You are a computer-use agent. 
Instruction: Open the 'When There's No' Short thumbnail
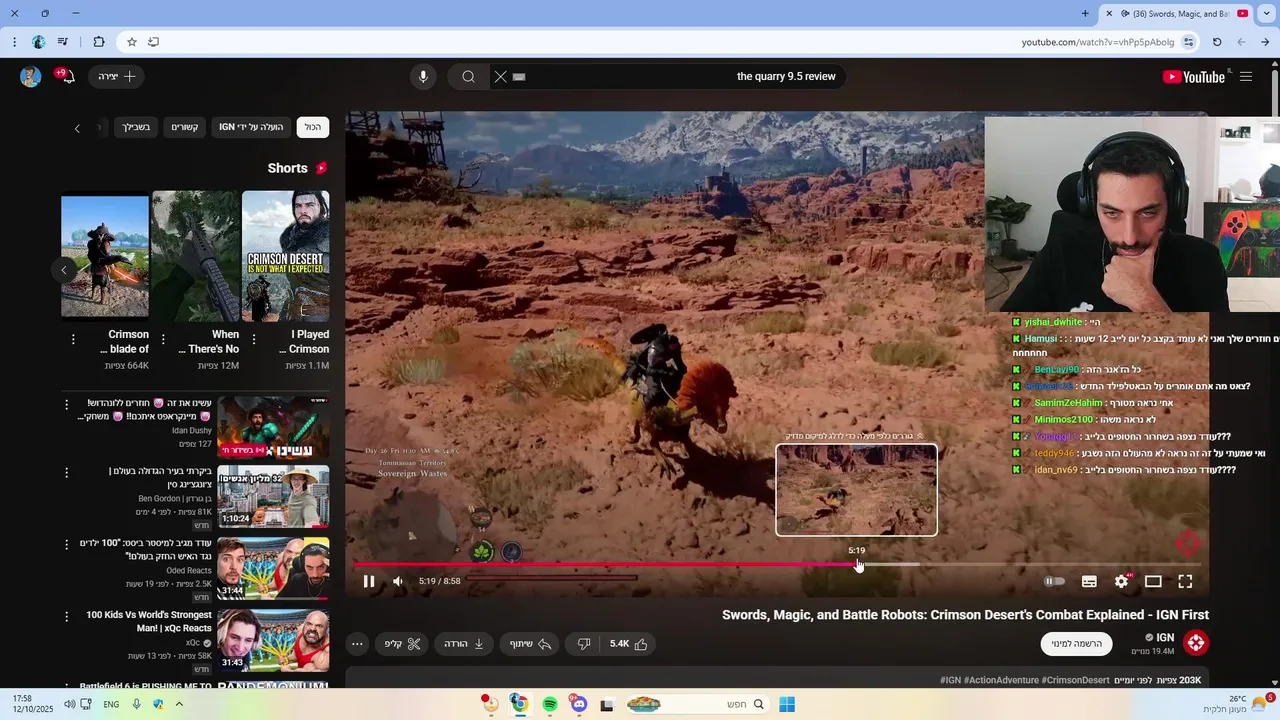tap(195, 254)
